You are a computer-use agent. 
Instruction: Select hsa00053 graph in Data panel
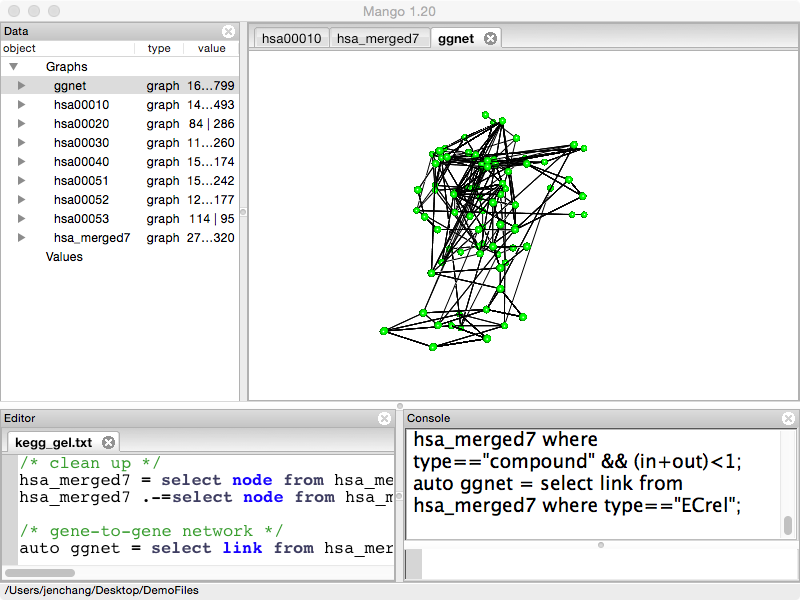81,219
